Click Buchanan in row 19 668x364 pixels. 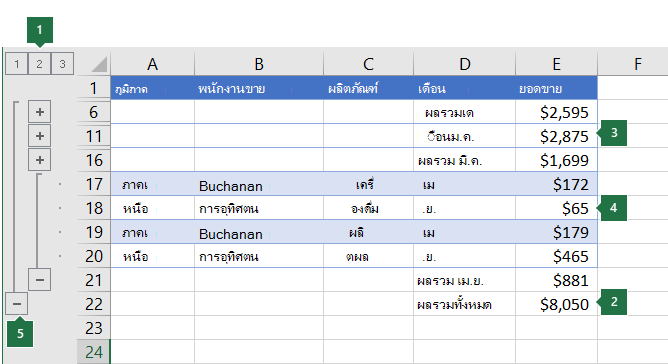(259, 232)
